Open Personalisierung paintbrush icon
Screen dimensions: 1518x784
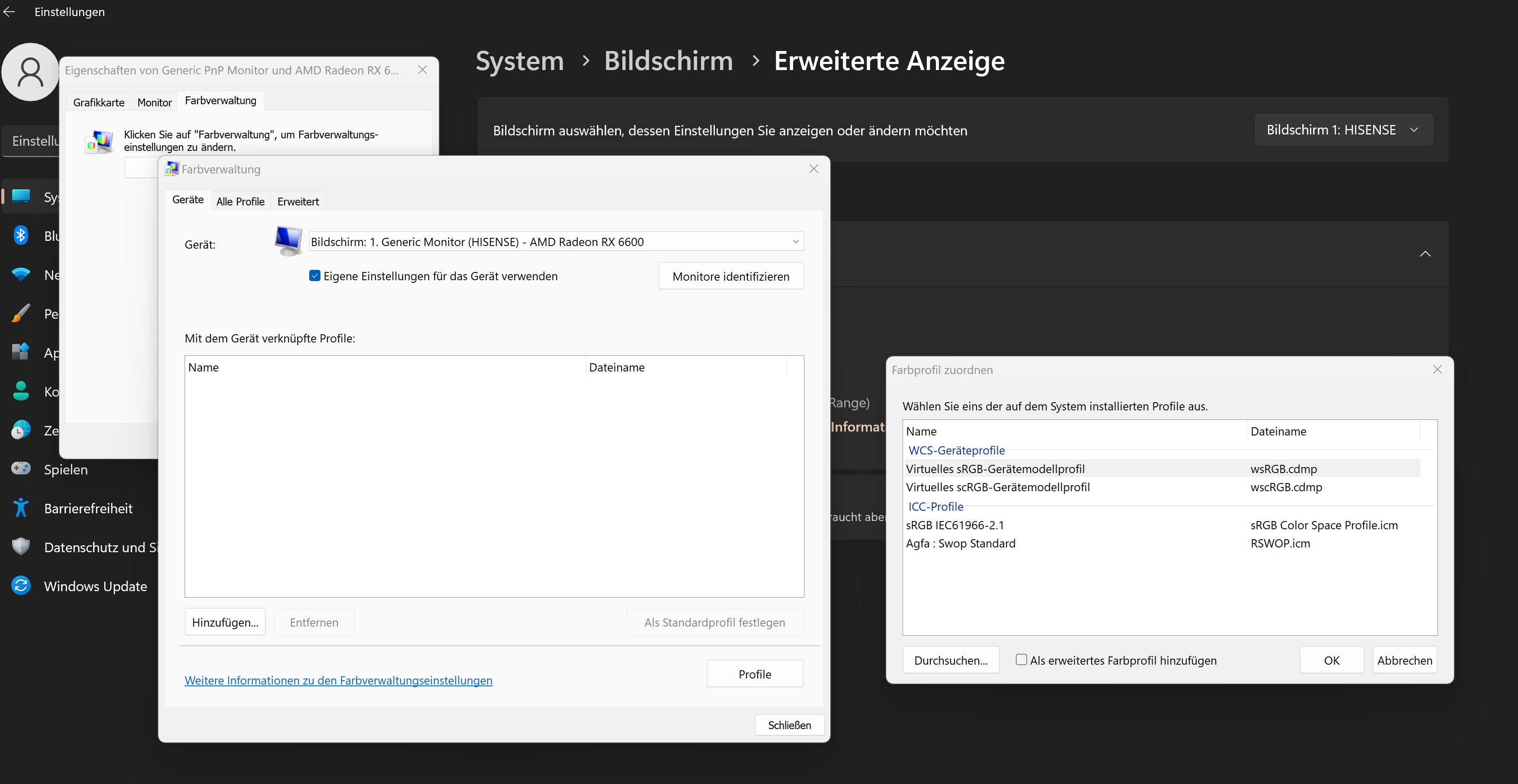tap(21, 313)
